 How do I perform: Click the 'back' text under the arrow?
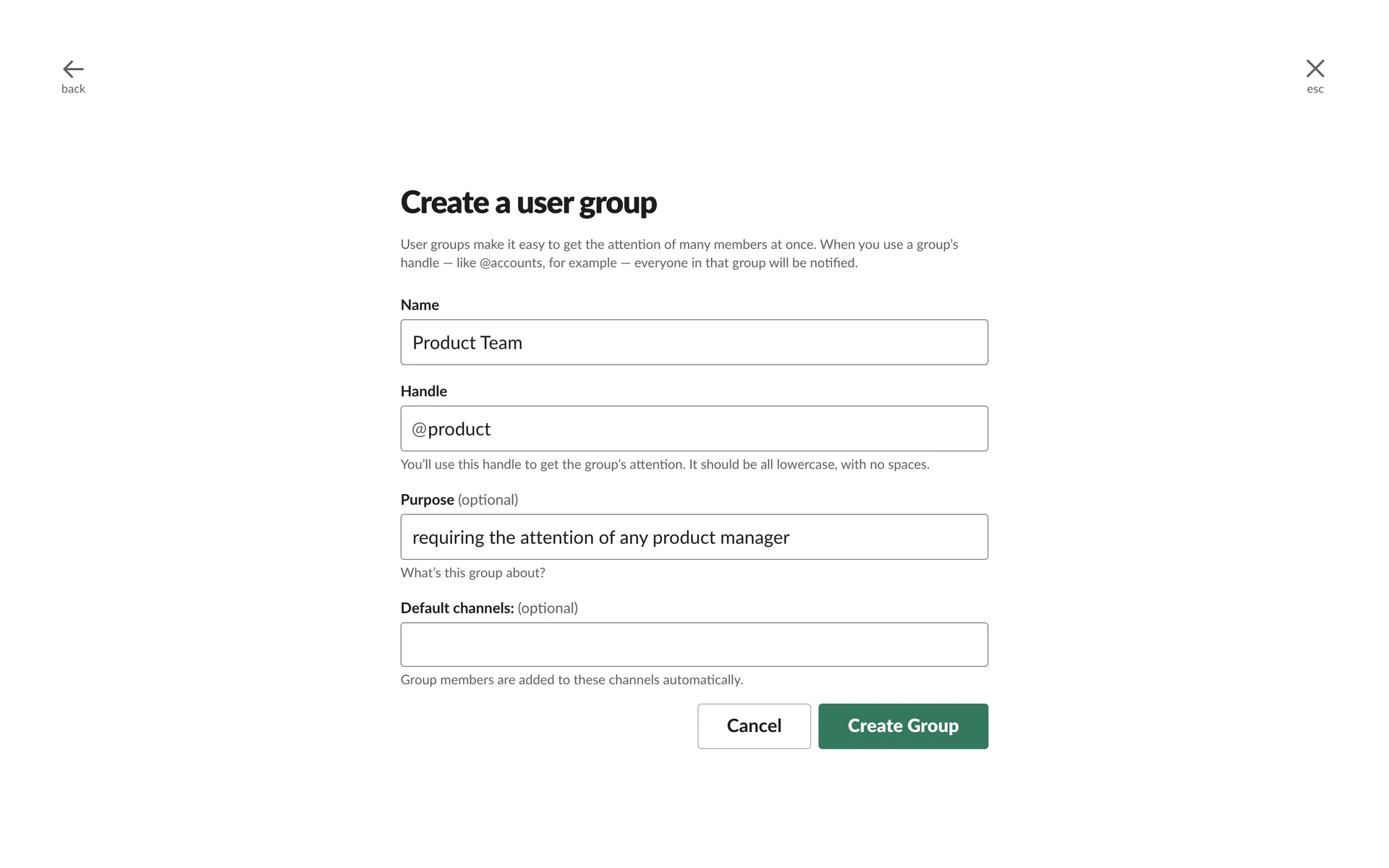coord(73,89)
